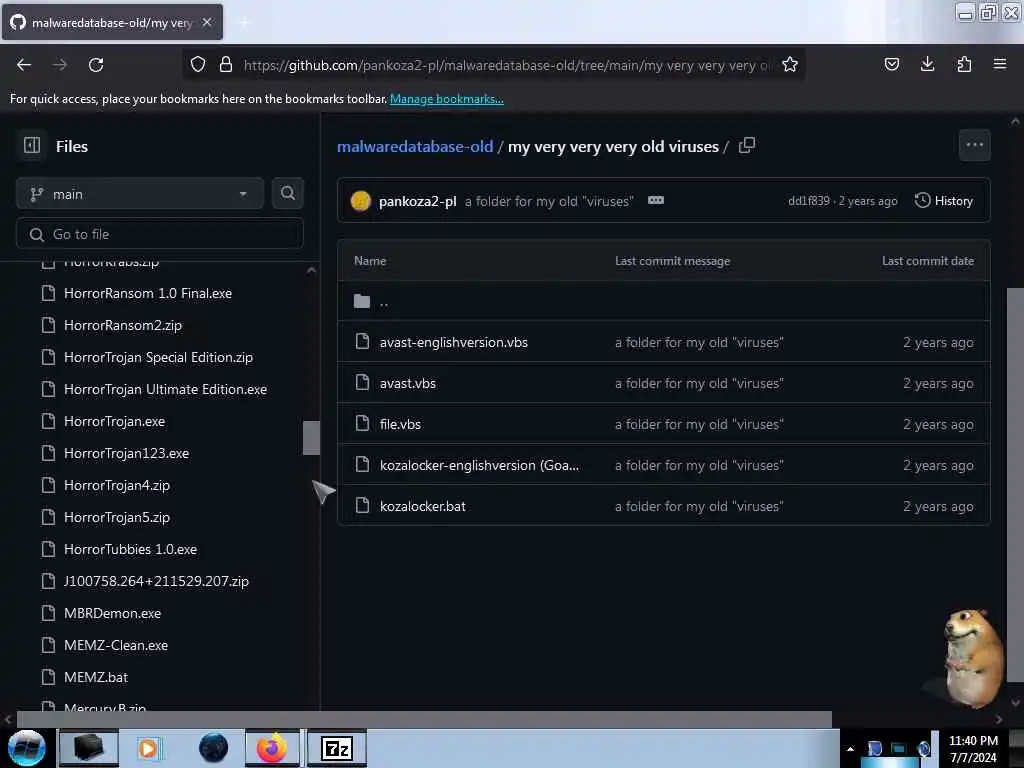Select HorrorTubbies 1.0.exe in tree
Screen dimensions: 1024x768
pos(130,549)
